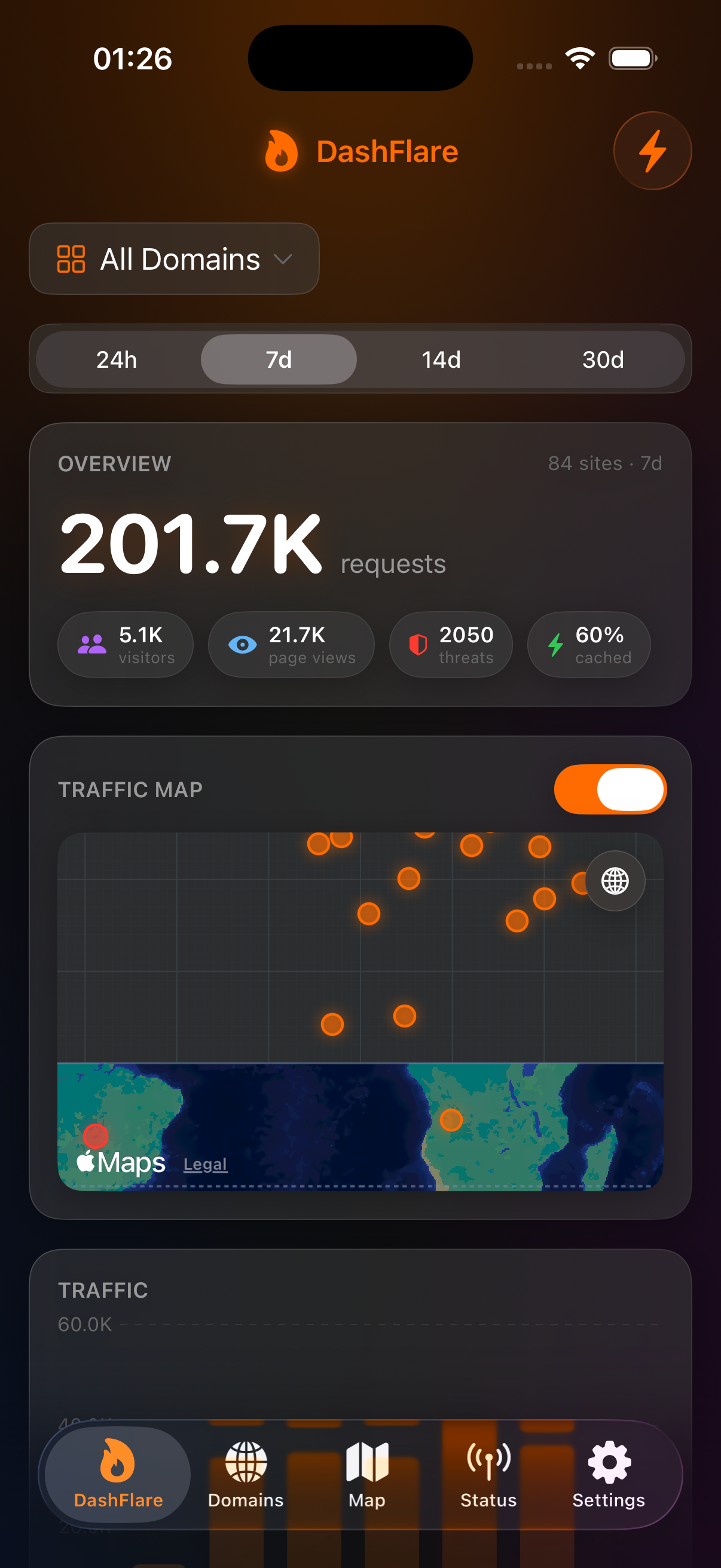Tap the Apple Maps logo on the map
This screenshot has width=721, height=1568.
click(x=121, y=1162)
